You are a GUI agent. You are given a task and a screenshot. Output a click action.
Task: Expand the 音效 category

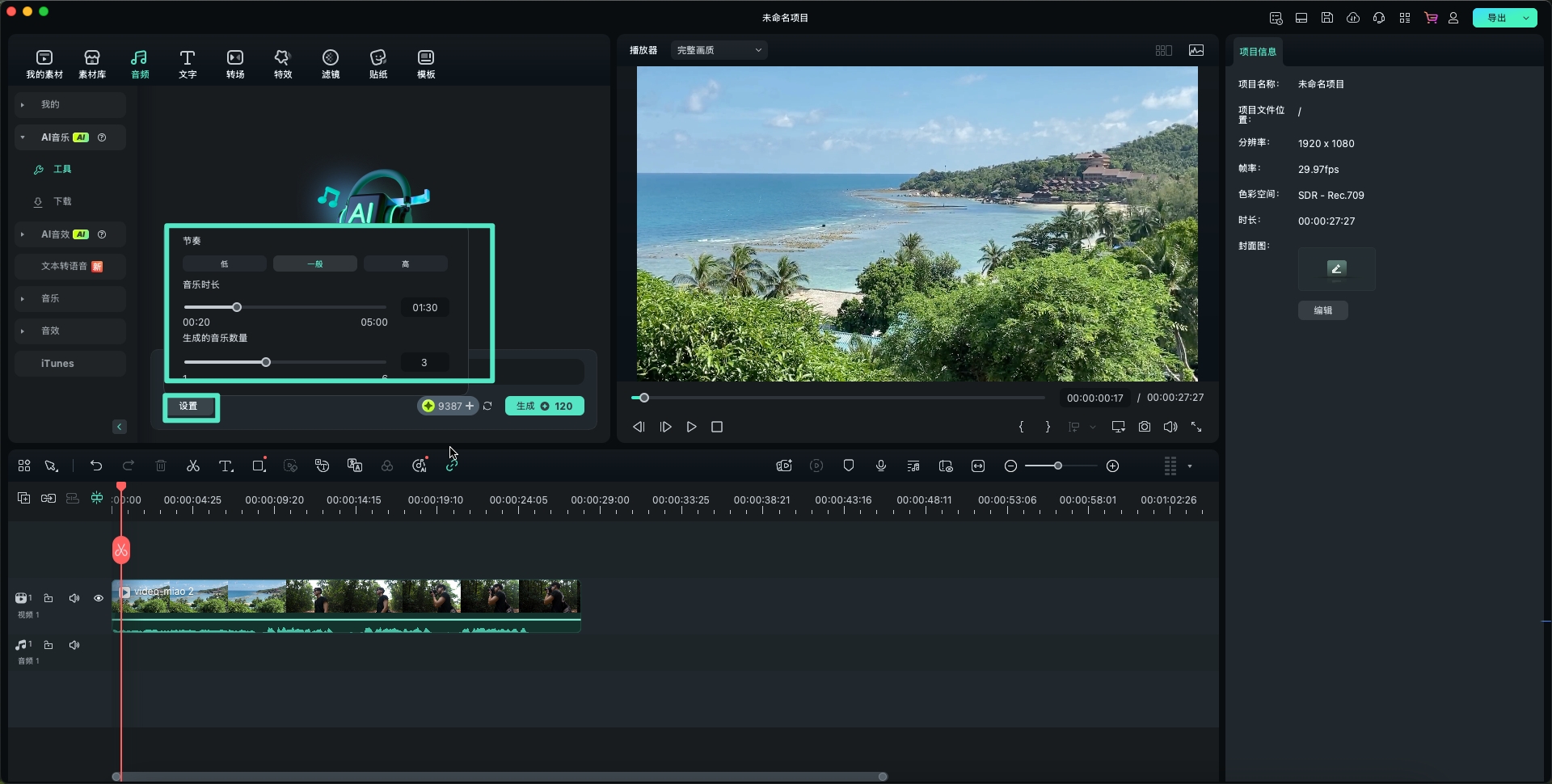(70, 331)
